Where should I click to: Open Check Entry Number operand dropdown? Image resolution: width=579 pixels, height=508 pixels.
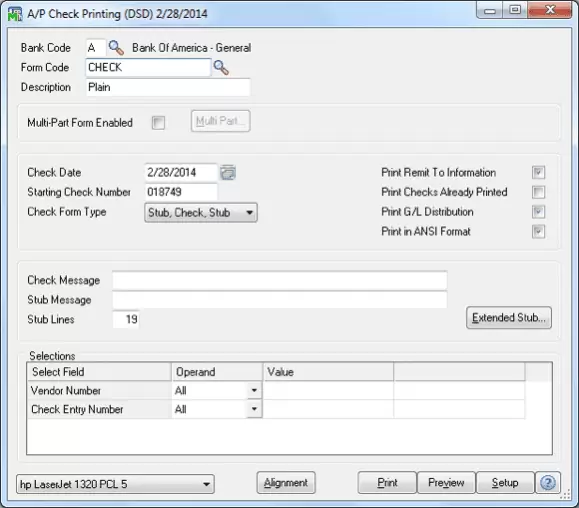pos(254,409)
